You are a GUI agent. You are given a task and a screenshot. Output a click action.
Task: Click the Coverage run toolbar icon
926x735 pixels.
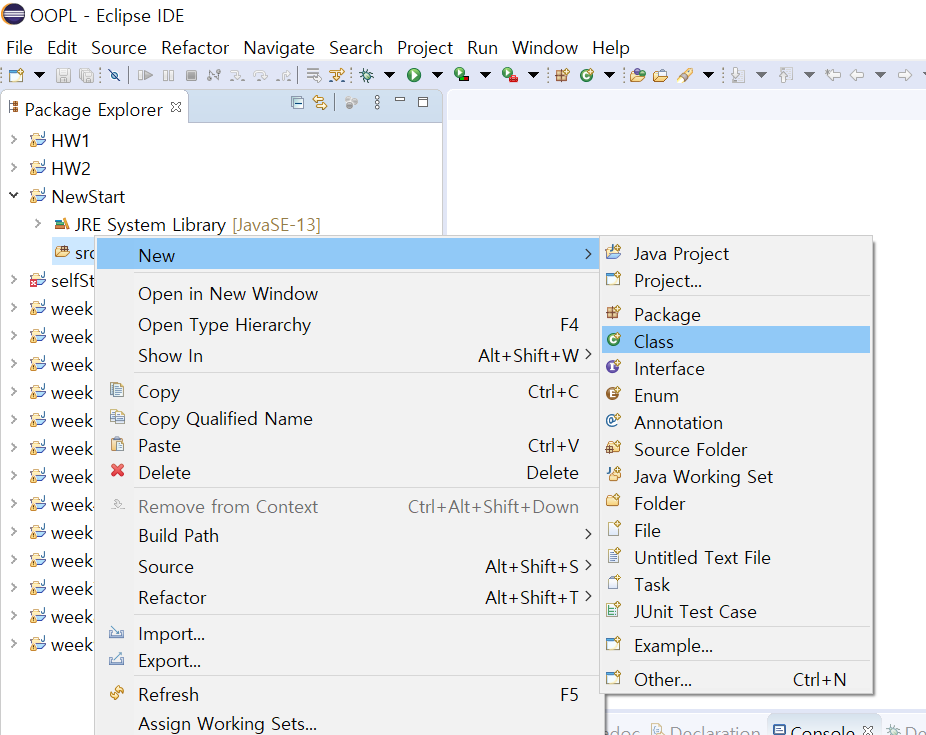(461, 75)
